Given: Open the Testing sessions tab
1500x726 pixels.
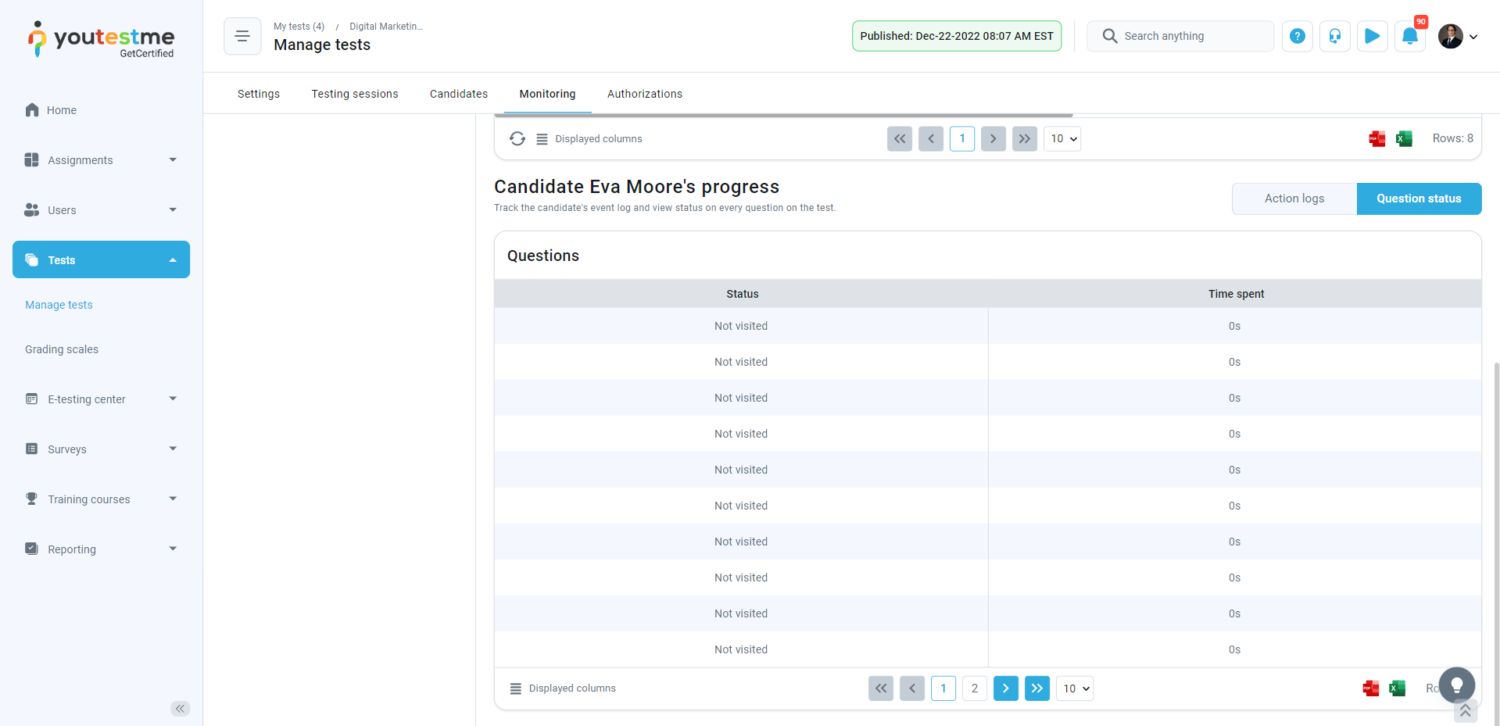Looking at the screenshot, I should click(354, 94).
